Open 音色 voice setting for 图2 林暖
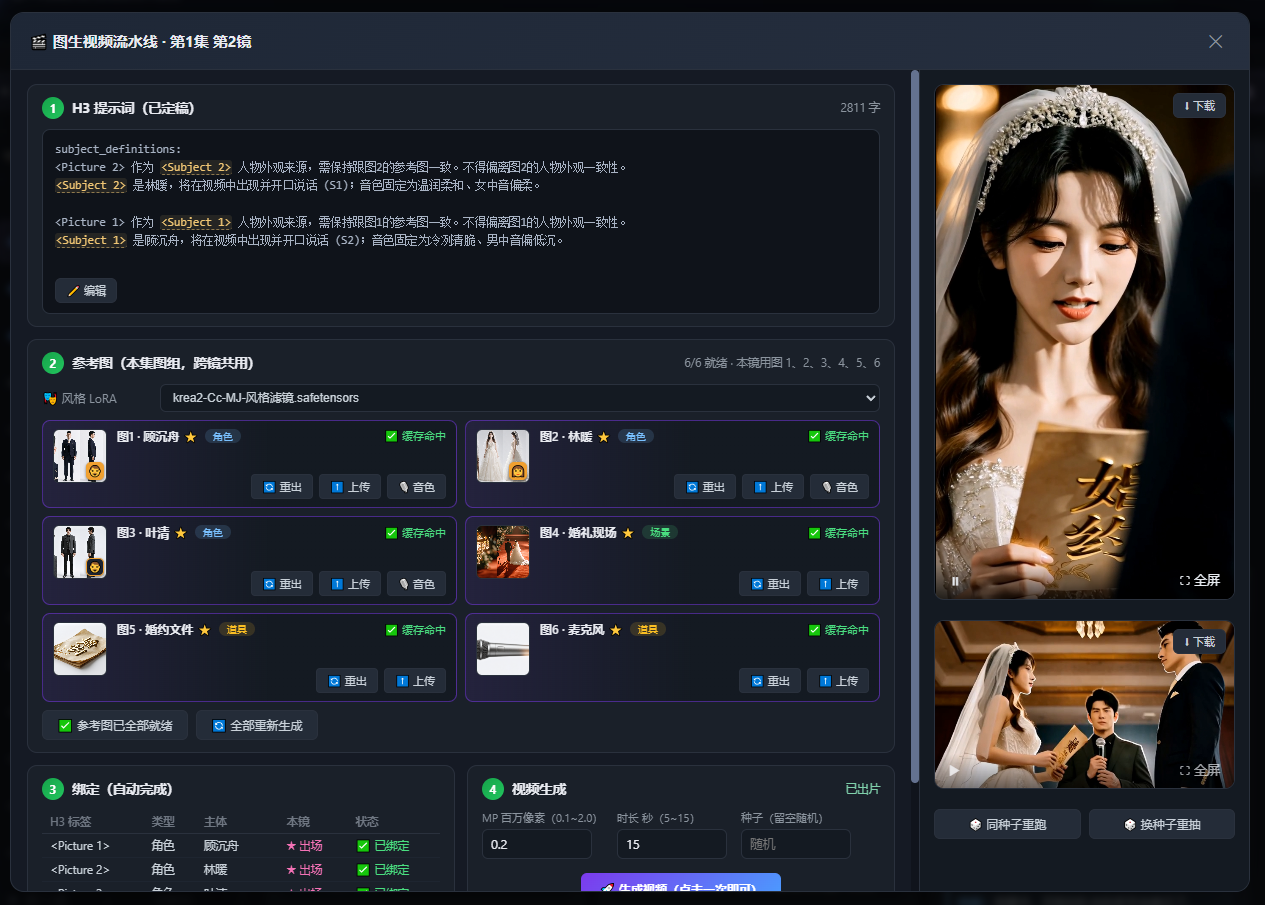 [x=840, y=487]
